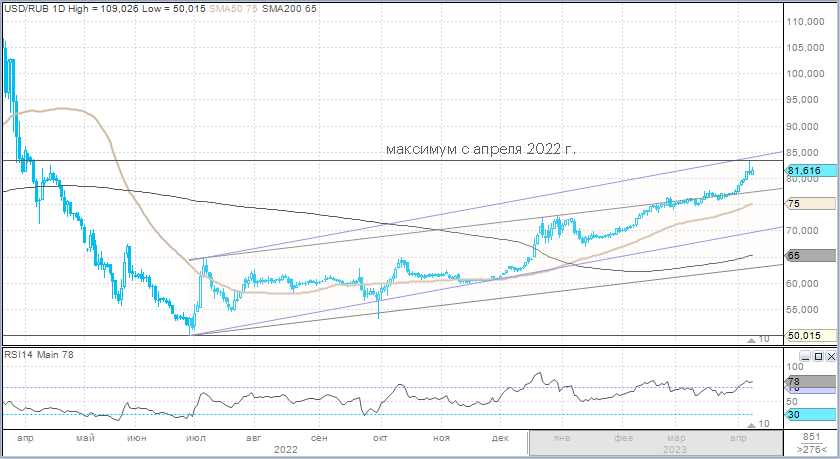Screen dimensions: 840x459
Task: Select the SMA50 value tag 75
Action: click(809, 204)
